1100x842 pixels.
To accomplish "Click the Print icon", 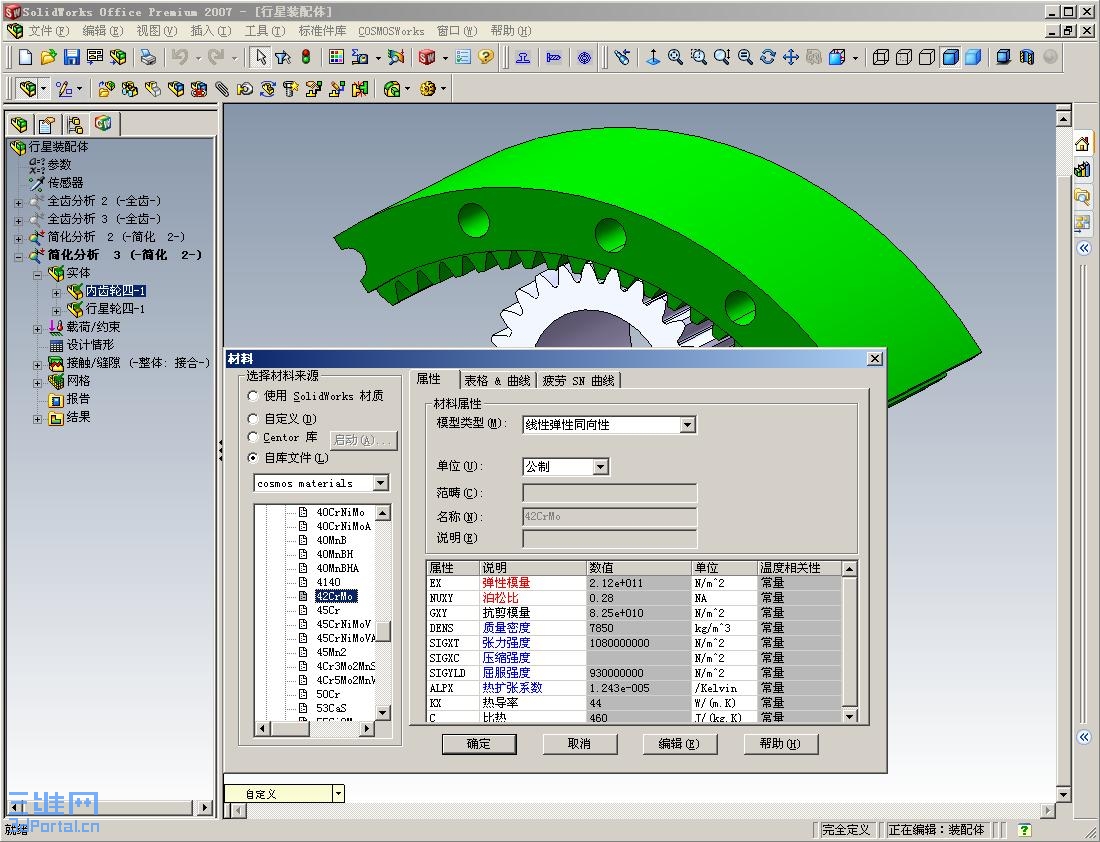I will 147,58.
